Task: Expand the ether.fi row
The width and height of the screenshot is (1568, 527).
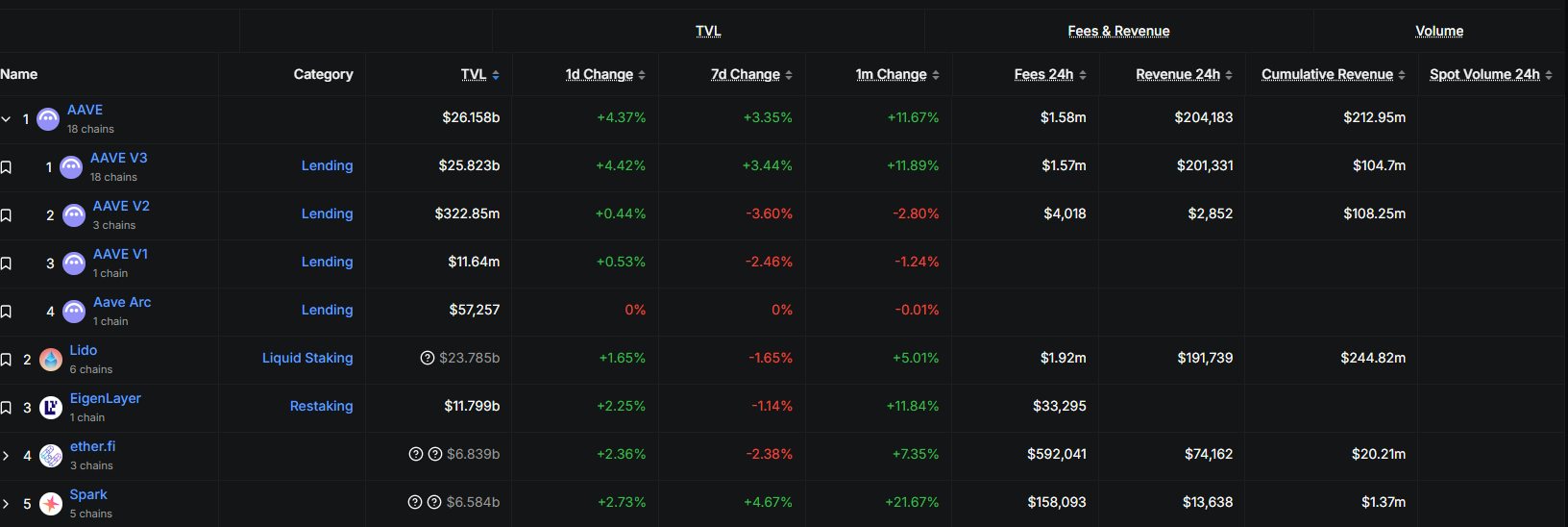Action: pos(6,456)
